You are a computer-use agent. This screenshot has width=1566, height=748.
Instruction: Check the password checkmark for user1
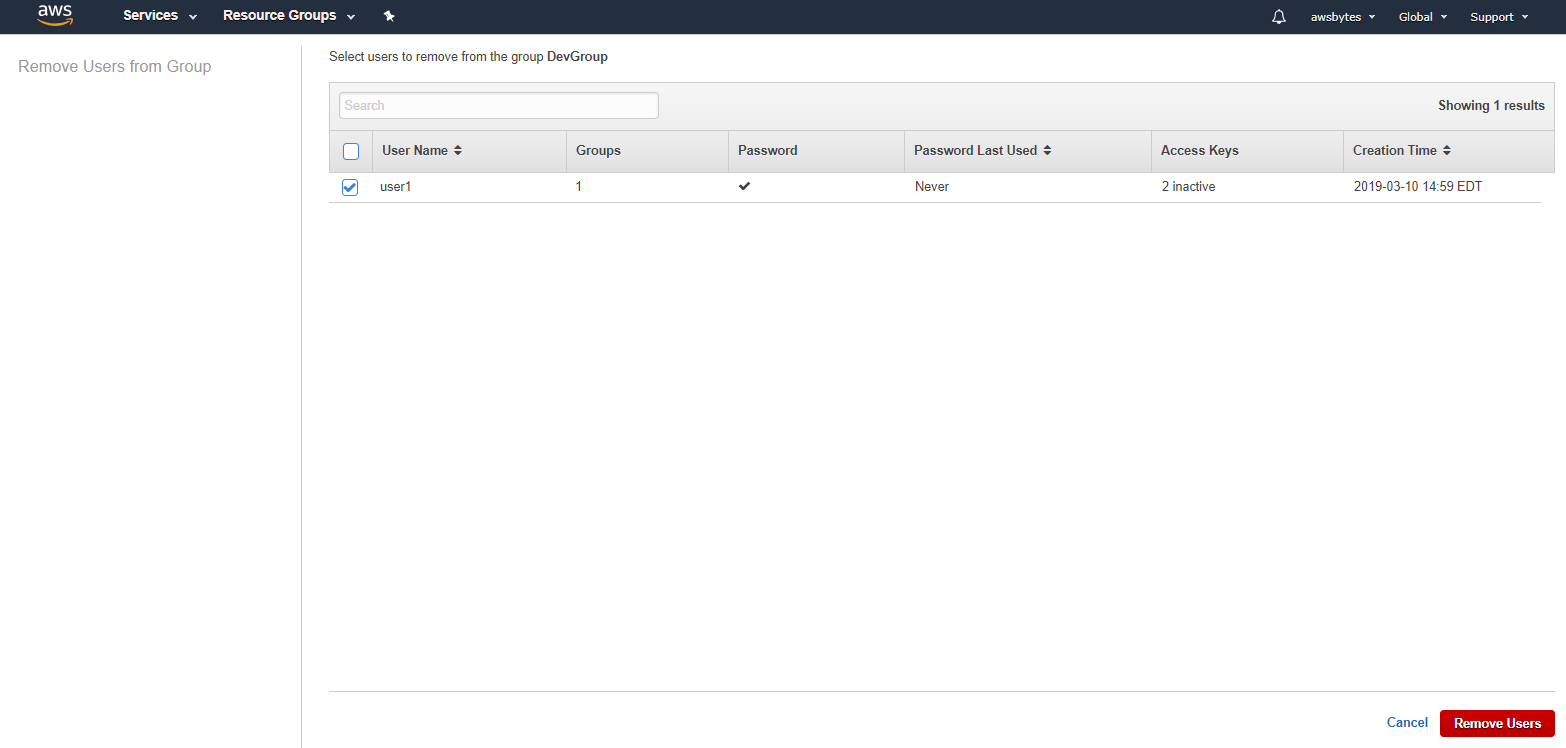coord(744,186)
